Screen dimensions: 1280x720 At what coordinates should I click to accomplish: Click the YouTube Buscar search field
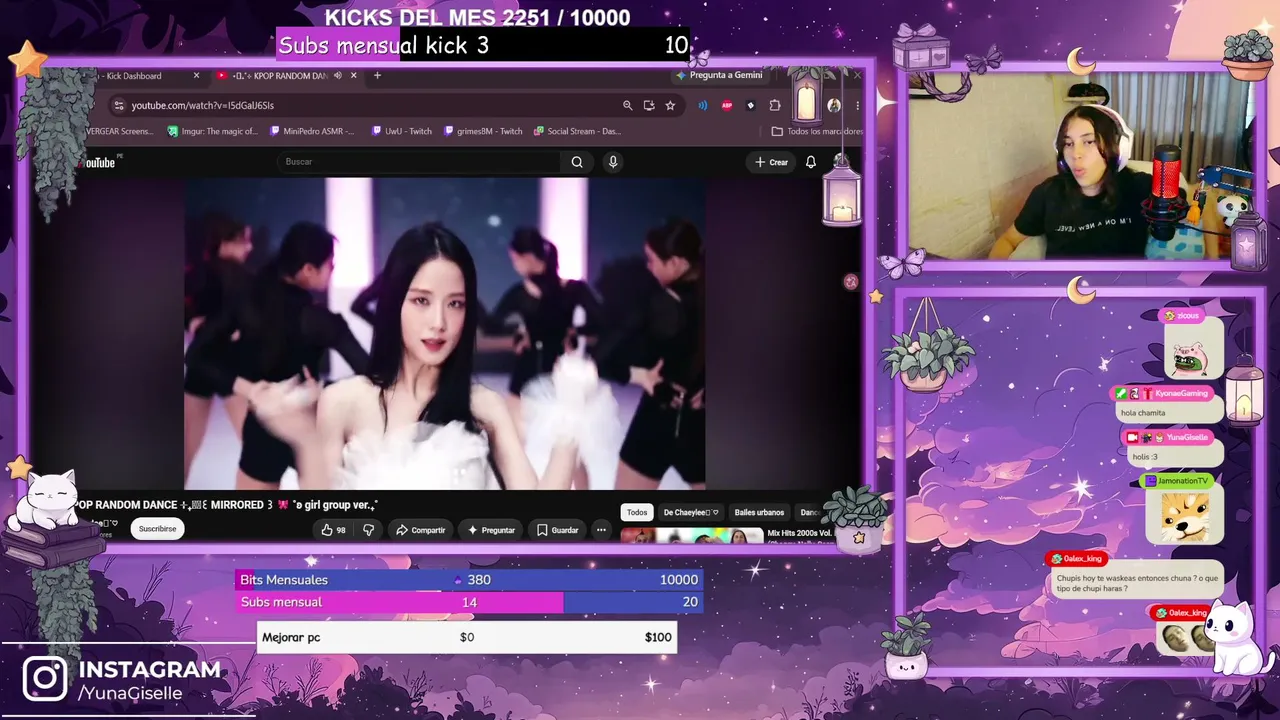point(418,162)
